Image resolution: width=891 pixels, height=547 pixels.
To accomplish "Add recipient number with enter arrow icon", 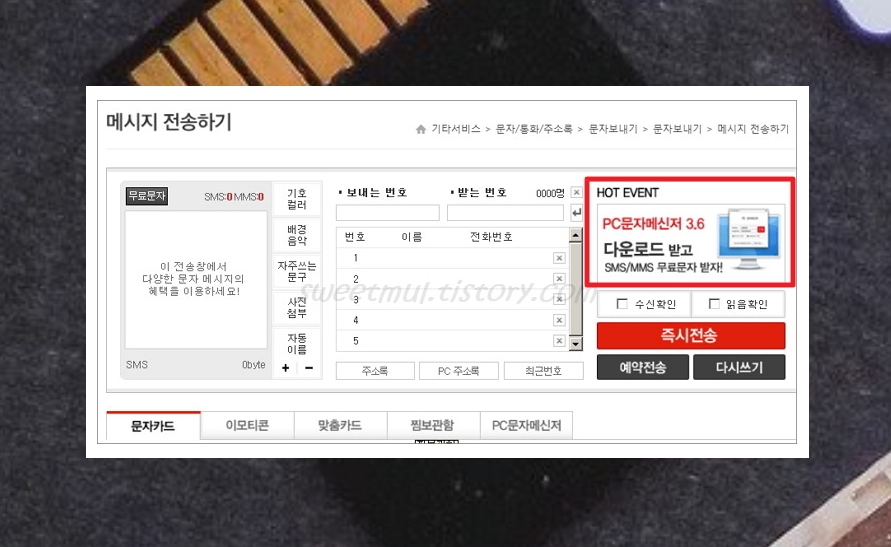I will [x=576, y=213].
